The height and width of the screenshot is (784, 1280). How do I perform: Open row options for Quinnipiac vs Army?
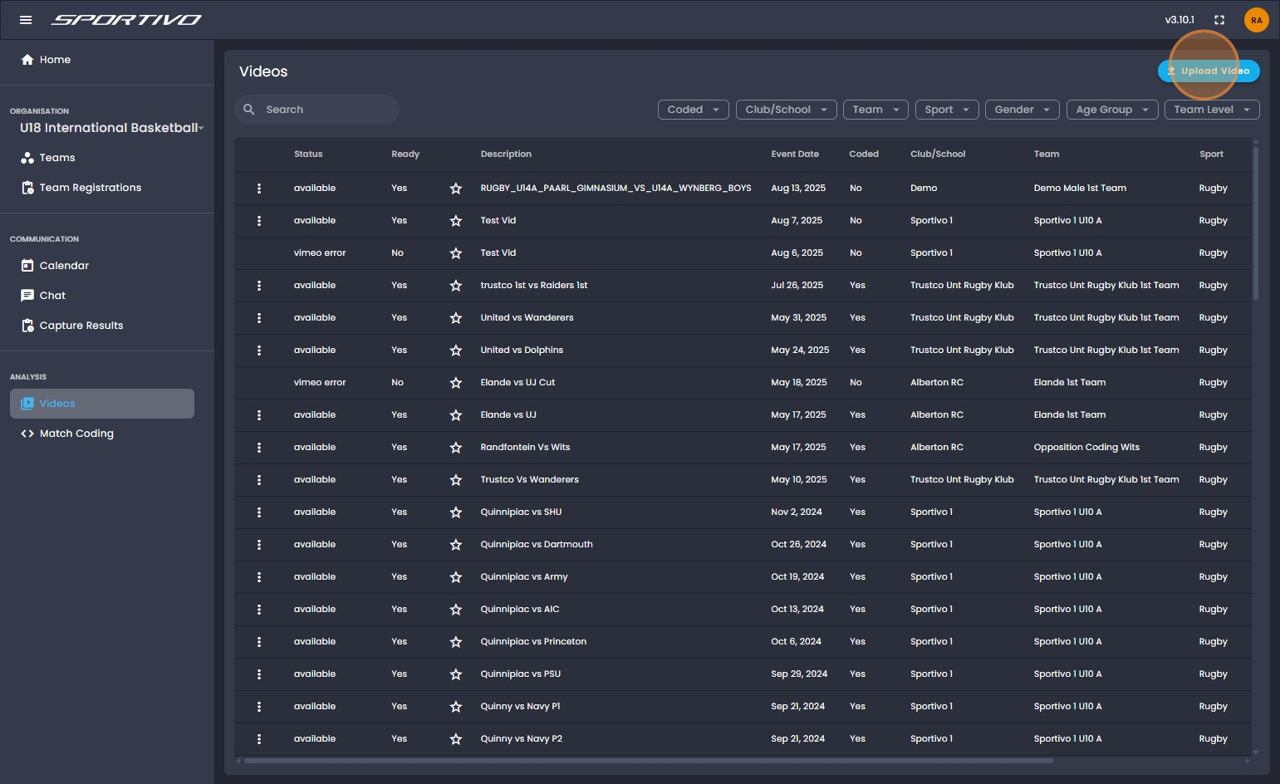(x=259, y=577)
